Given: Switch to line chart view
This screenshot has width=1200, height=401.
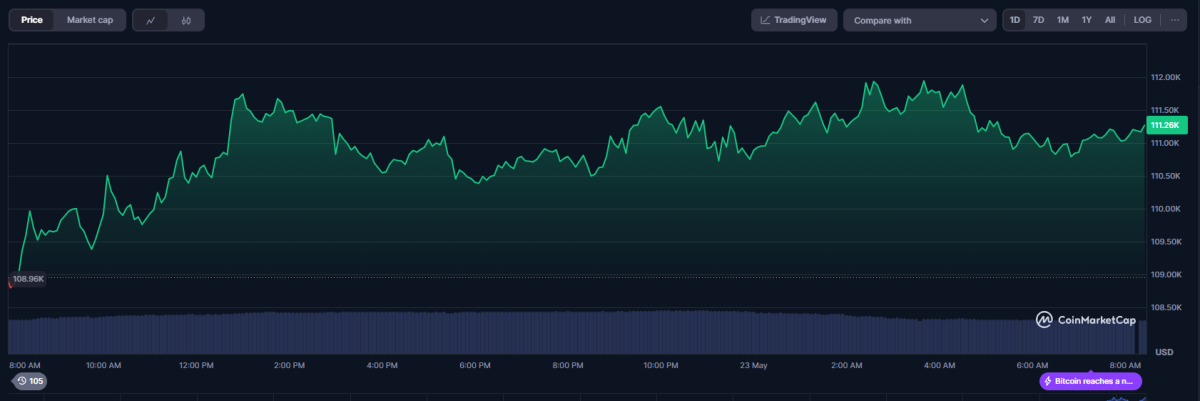Looking at the screenshot, I should pos(151,20).
